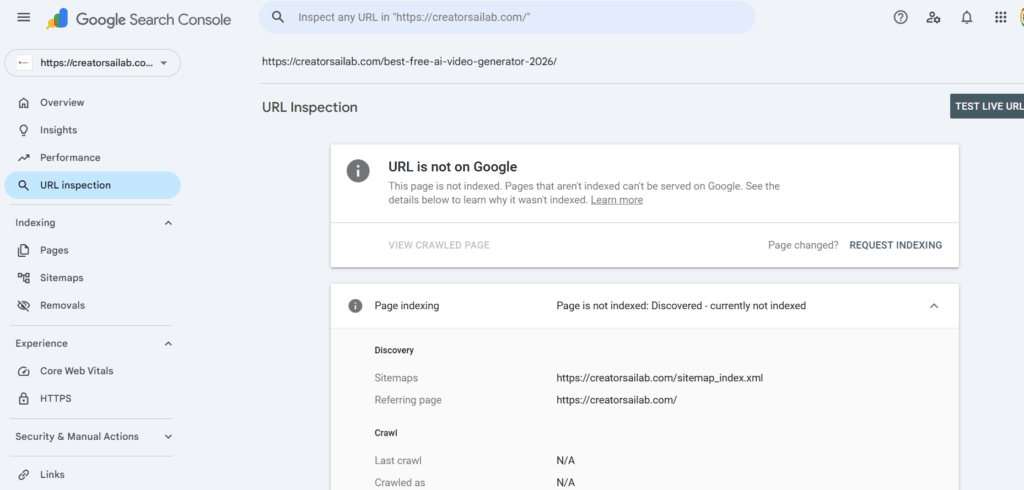
Task: Click the Pages document icon
Action: point(24,250)
